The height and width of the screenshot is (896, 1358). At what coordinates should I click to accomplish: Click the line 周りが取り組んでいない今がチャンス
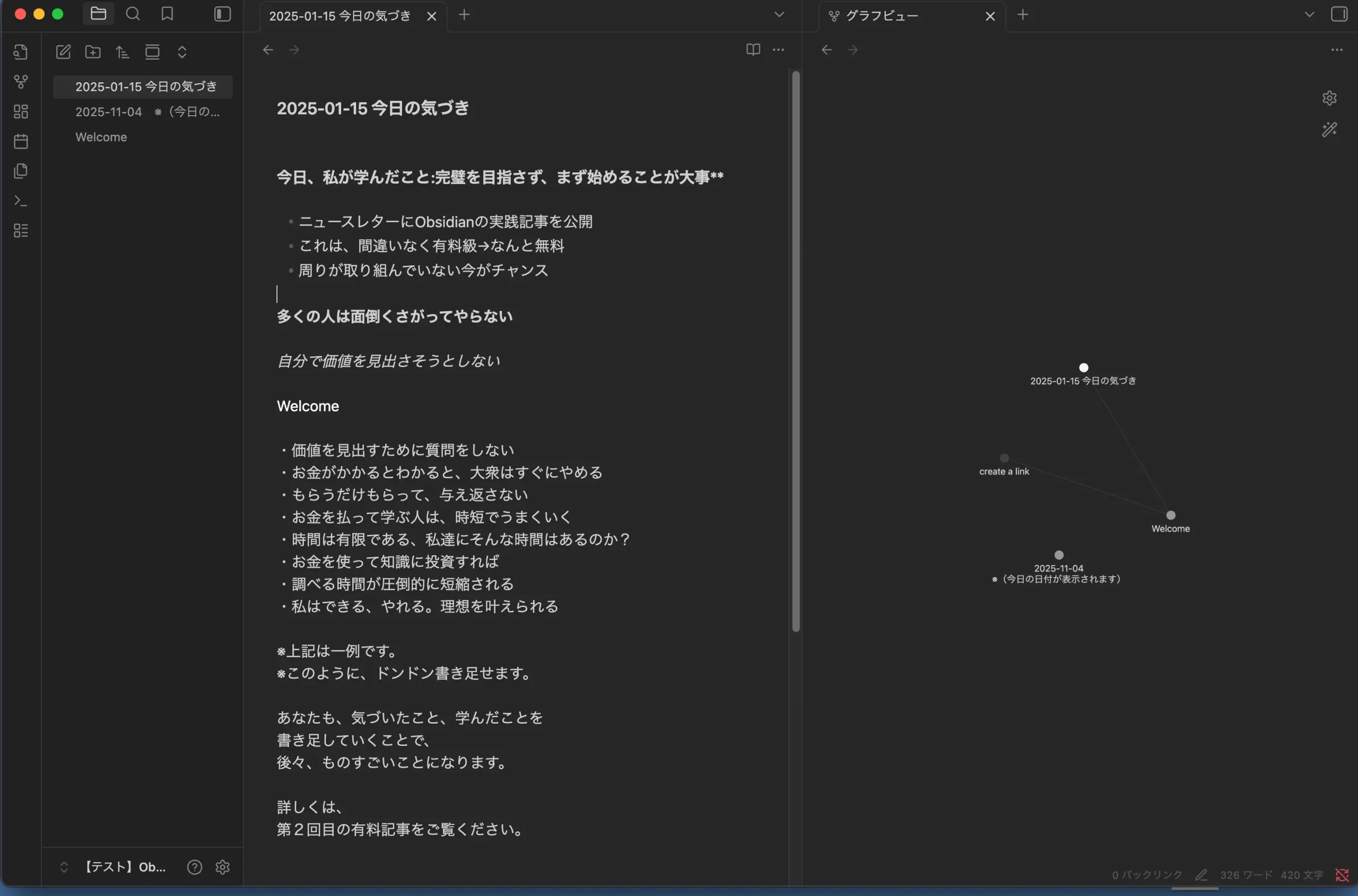423,271
